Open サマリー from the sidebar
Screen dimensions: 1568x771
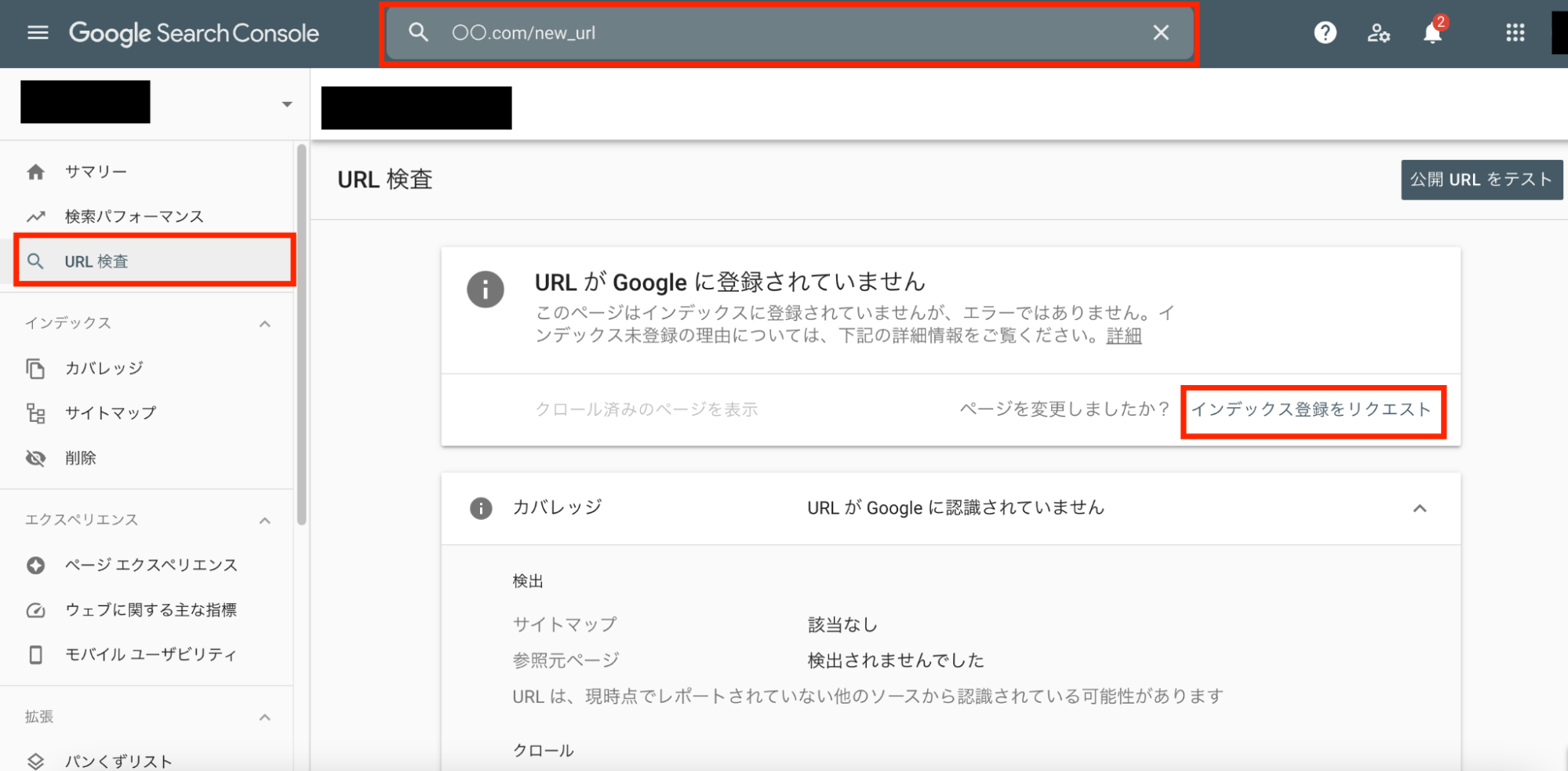[x=96, y=172]
